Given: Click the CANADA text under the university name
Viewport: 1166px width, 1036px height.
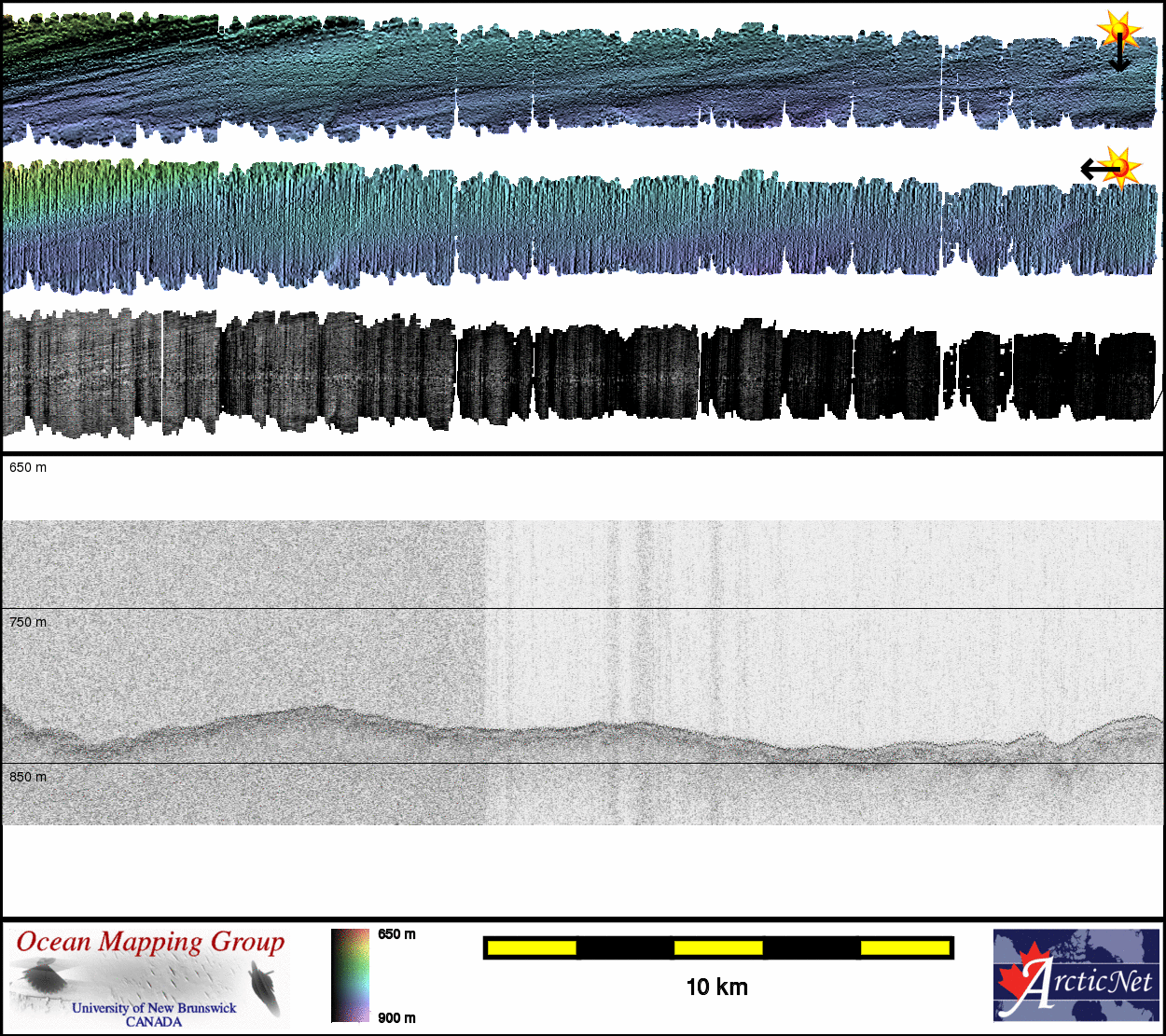Looking at the screenshot, I should pyautogui.click(x=154, y=1022).
